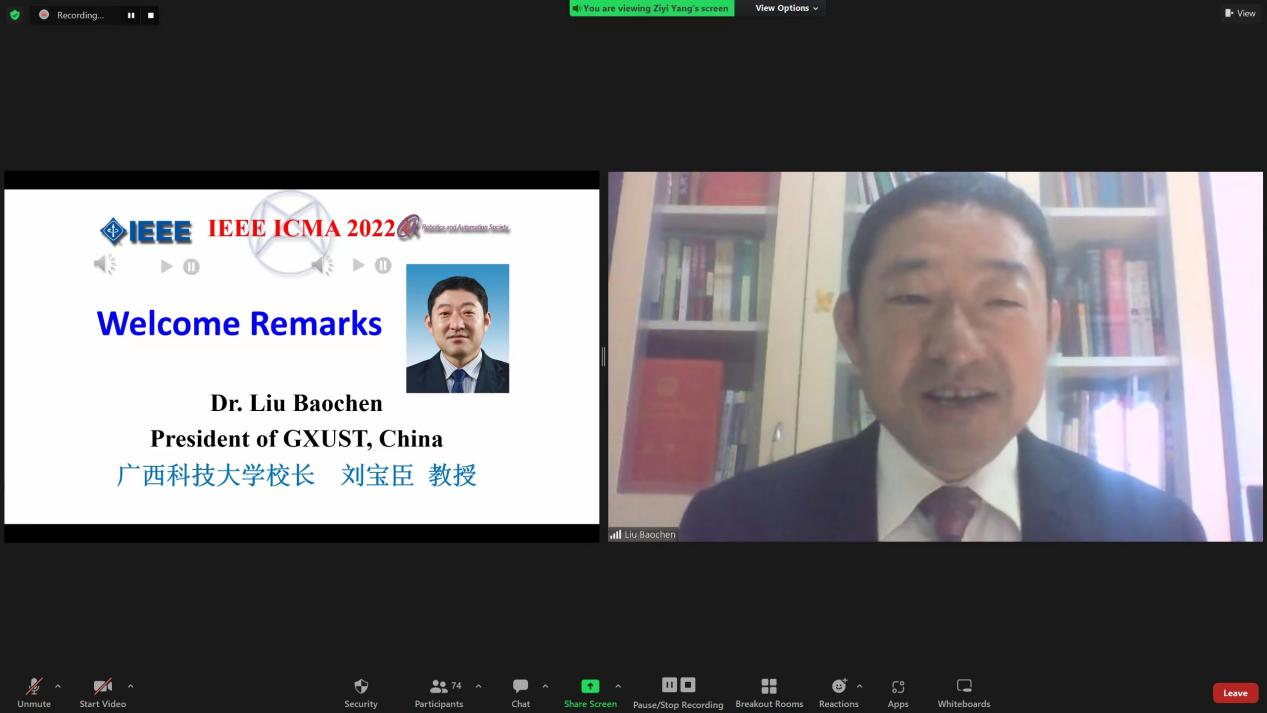Pause recording from top-left indicator
1267x713 pixels.
pyautogui.click(x=130, y=15)
